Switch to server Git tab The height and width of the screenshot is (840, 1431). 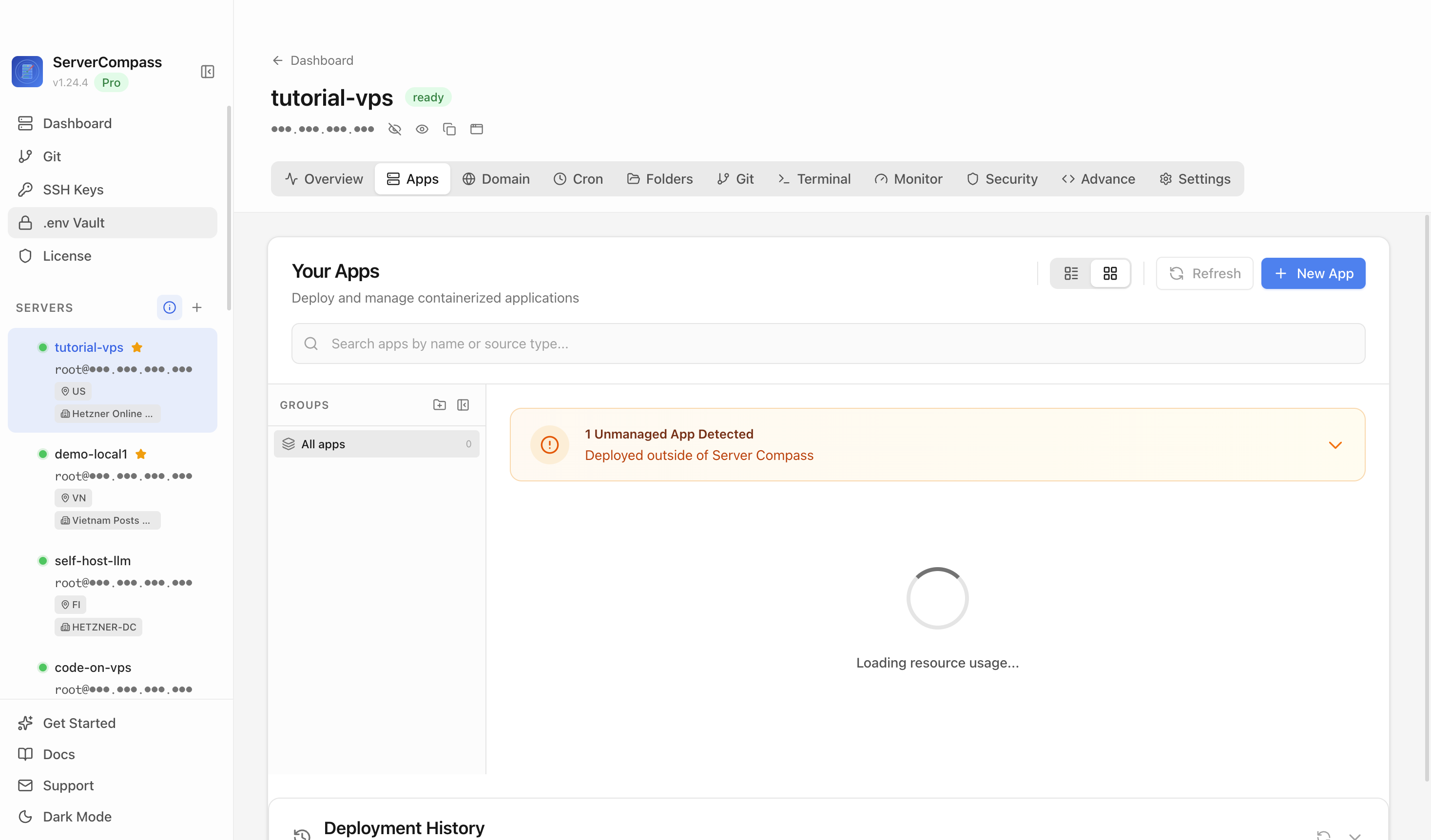pos(735,179)
